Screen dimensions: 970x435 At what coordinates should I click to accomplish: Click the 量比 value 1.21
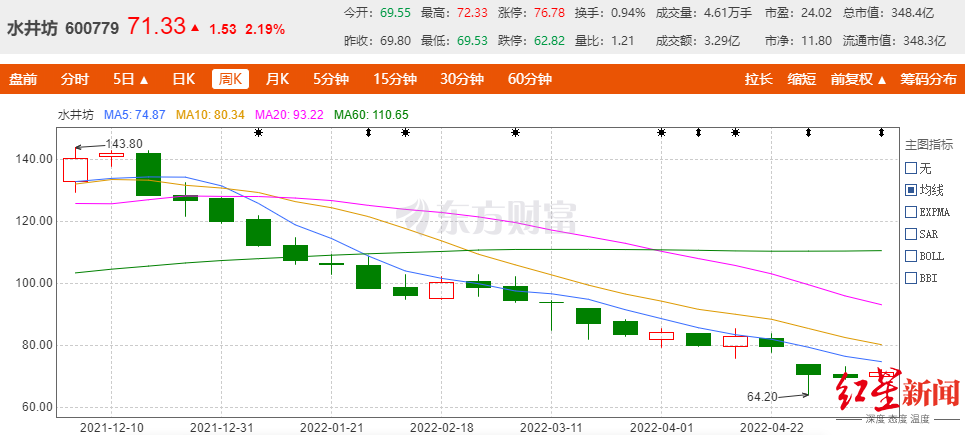(622, 41)
